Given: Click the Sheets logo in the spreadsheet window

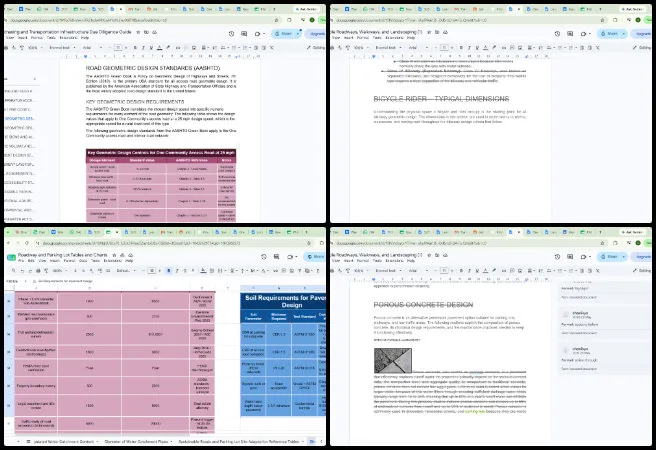Looking at the screenshot, I should coord(11,257).
